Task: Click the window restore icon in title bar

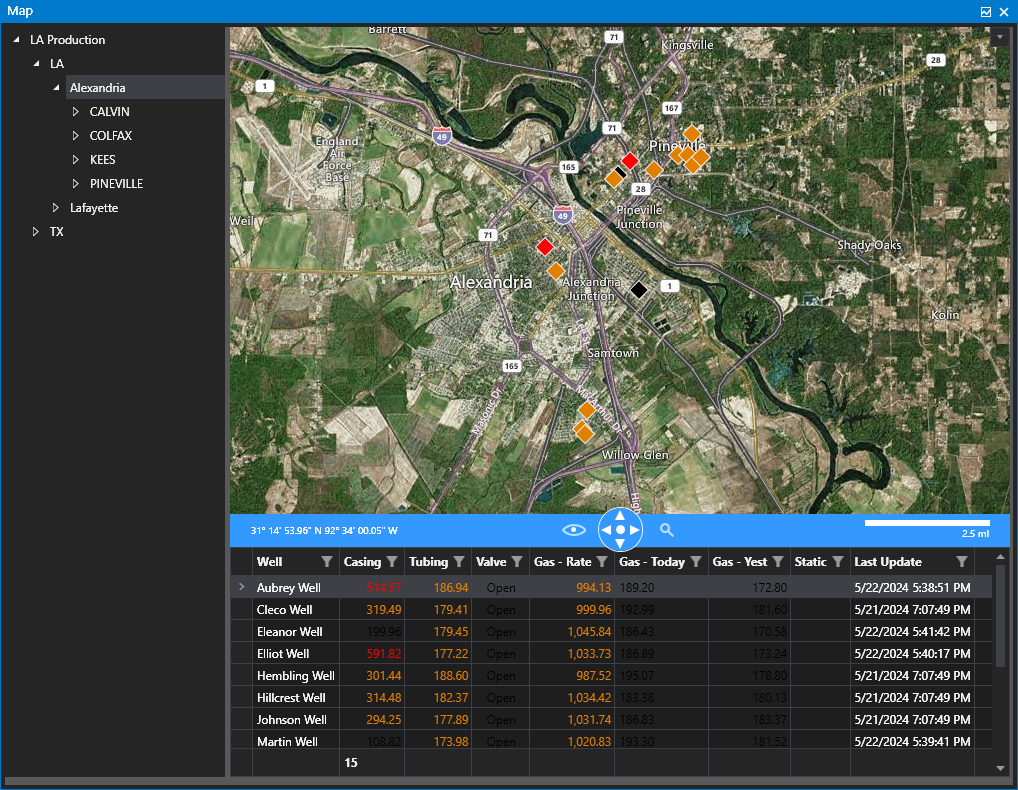Action: tap(986, 12)
